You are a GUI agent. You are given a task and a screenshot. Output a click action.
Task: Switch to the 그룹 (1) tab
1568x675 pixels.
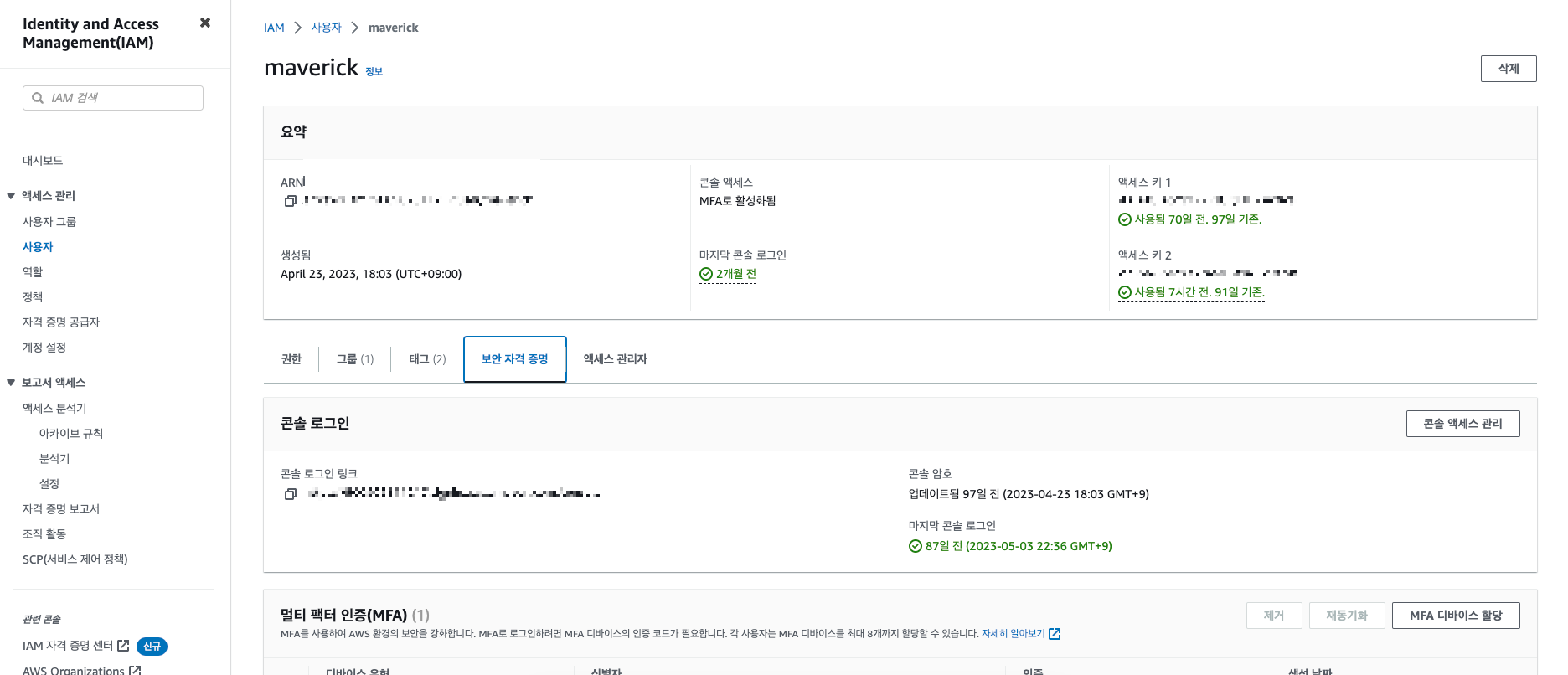pos(355,359)
